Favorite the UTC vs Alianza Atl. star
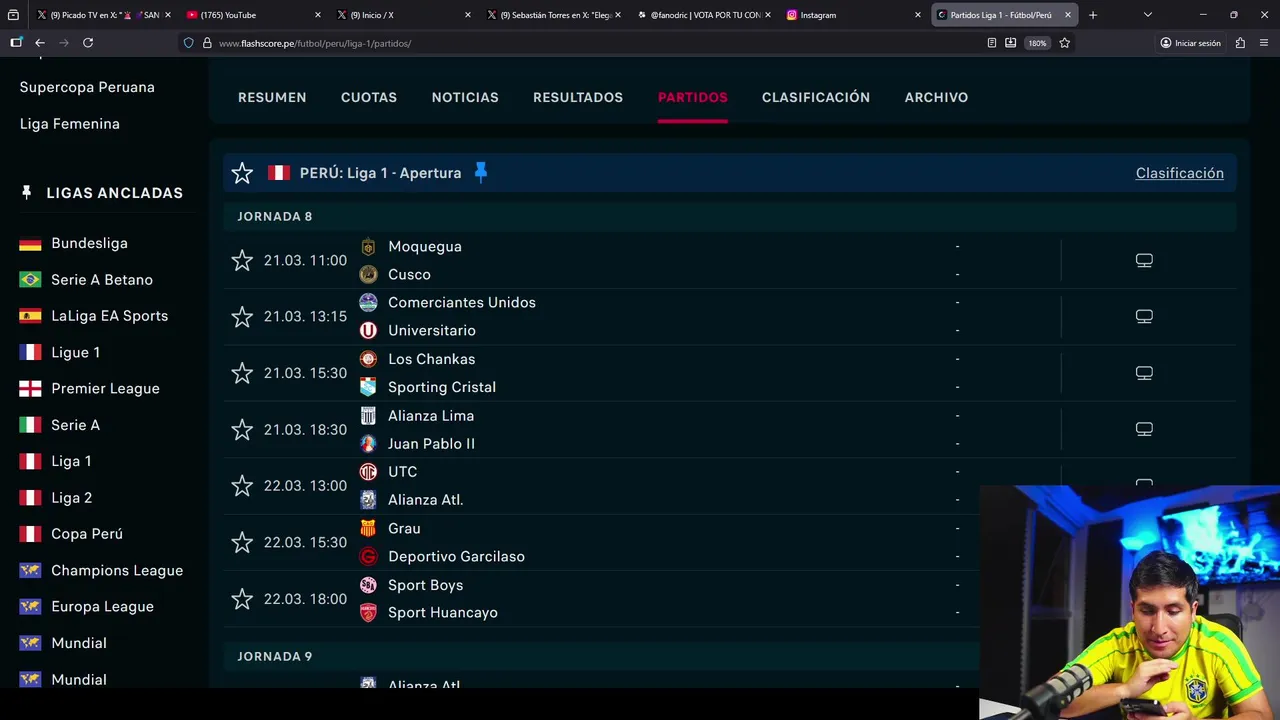The image size is (1280, 720). tap(242, 486)
